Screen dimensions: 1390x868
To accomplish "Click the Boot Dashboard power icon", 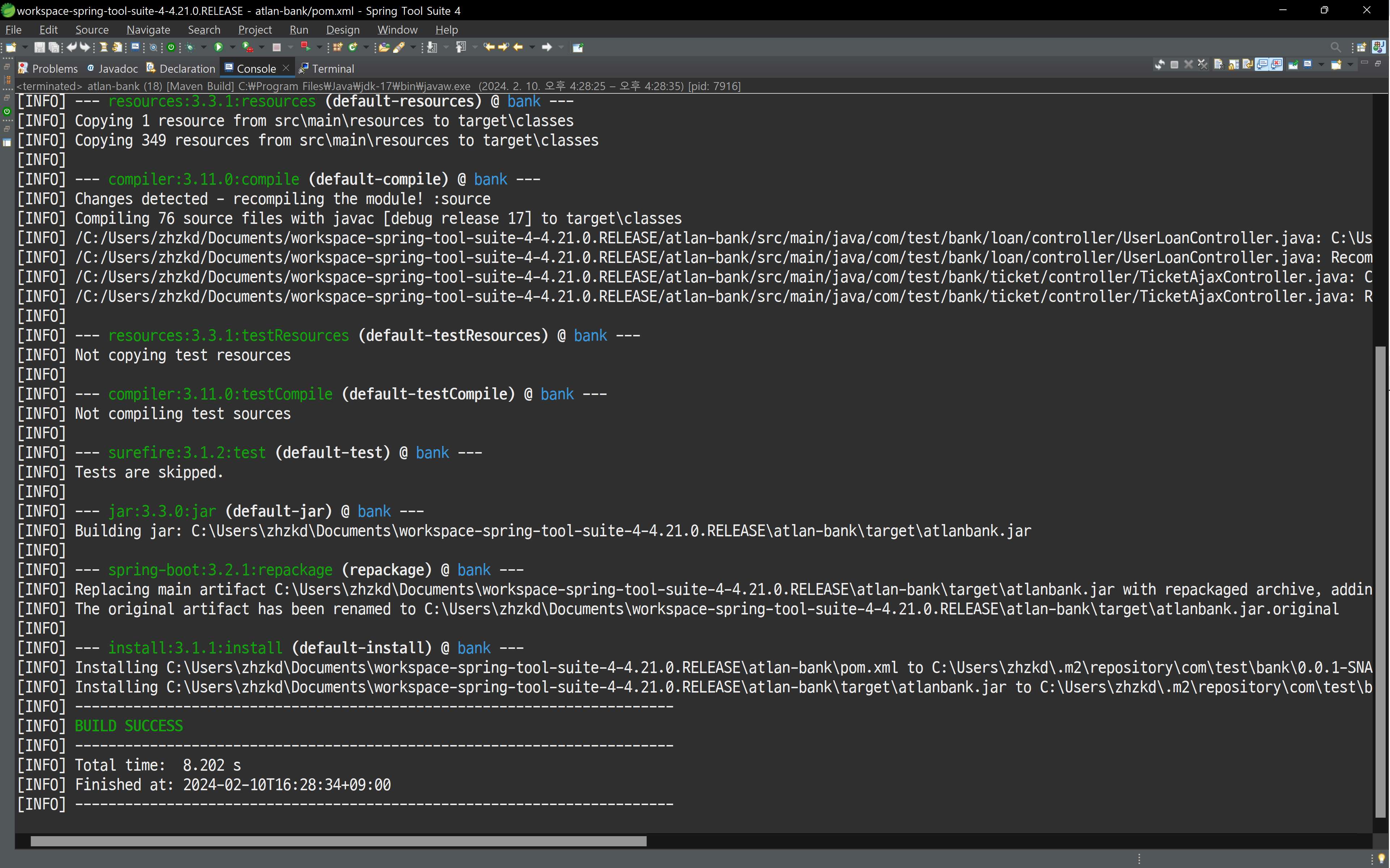I will coord(171,47).
